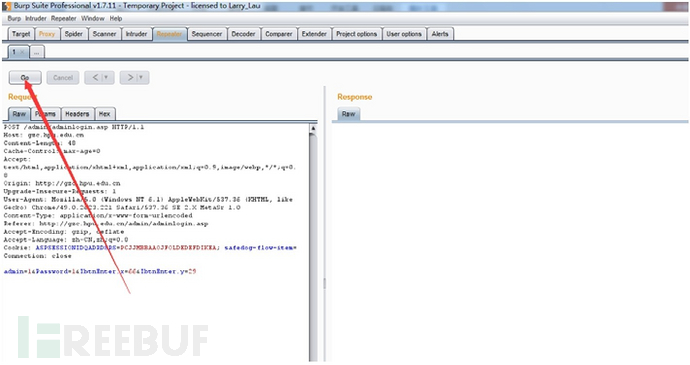Open history dropdown beside forward arrow
The height and width of the screenshot is (365, 690).
pyautogui.click(x=141, y=77)
